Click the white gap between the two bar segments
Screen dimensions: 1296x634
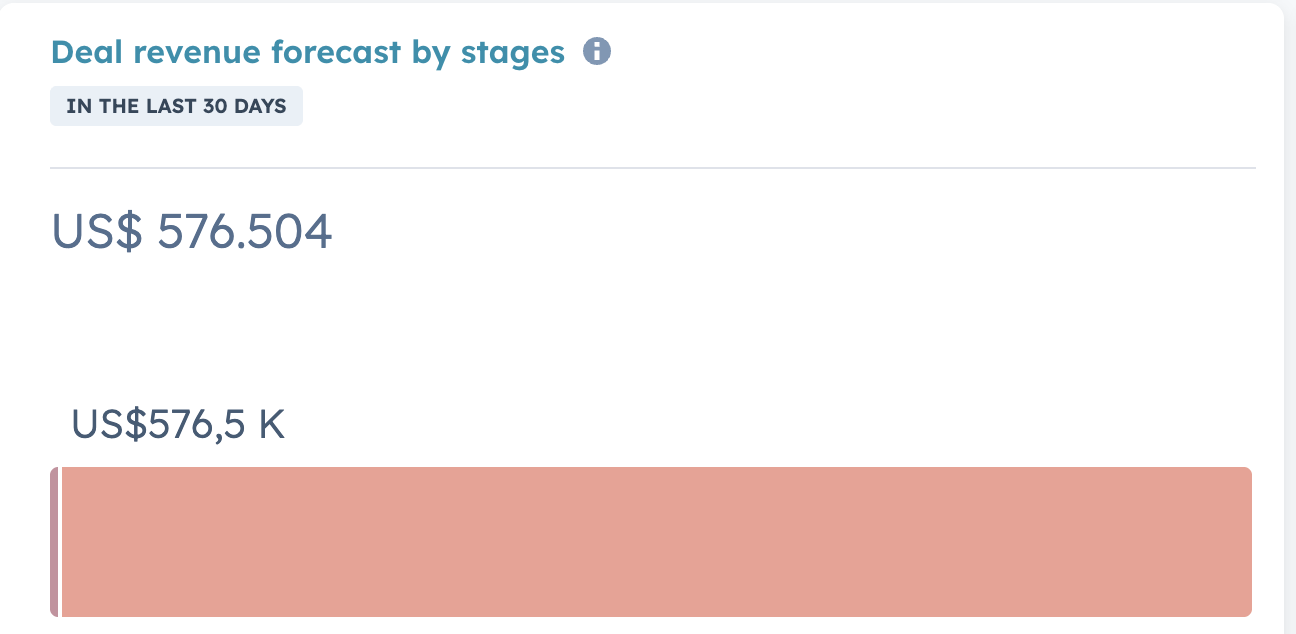pos(60,541)
